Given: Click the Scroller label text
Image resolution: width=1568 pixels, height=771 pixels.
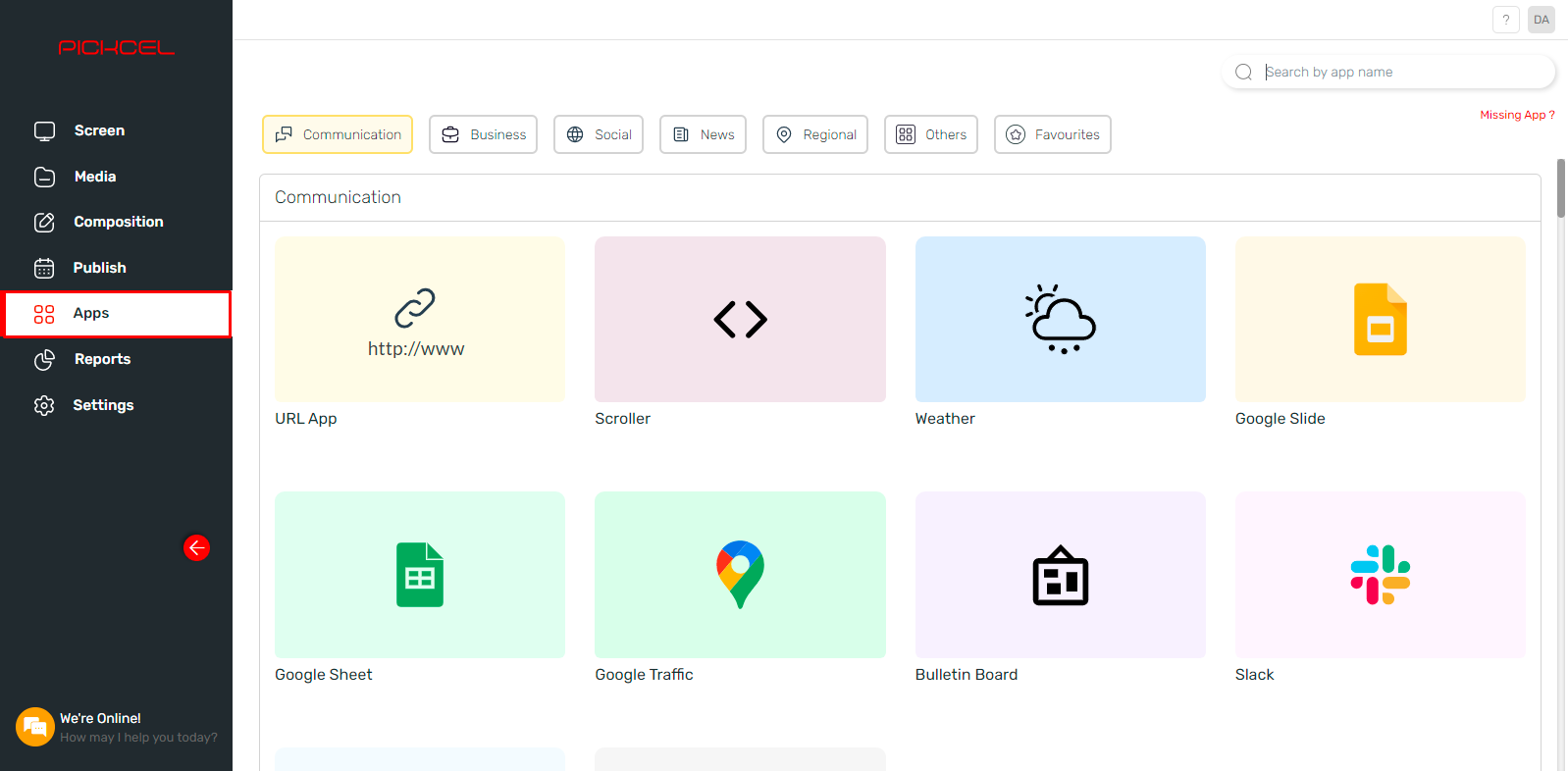Looking at the screenshot, I should tap(622, 419).
